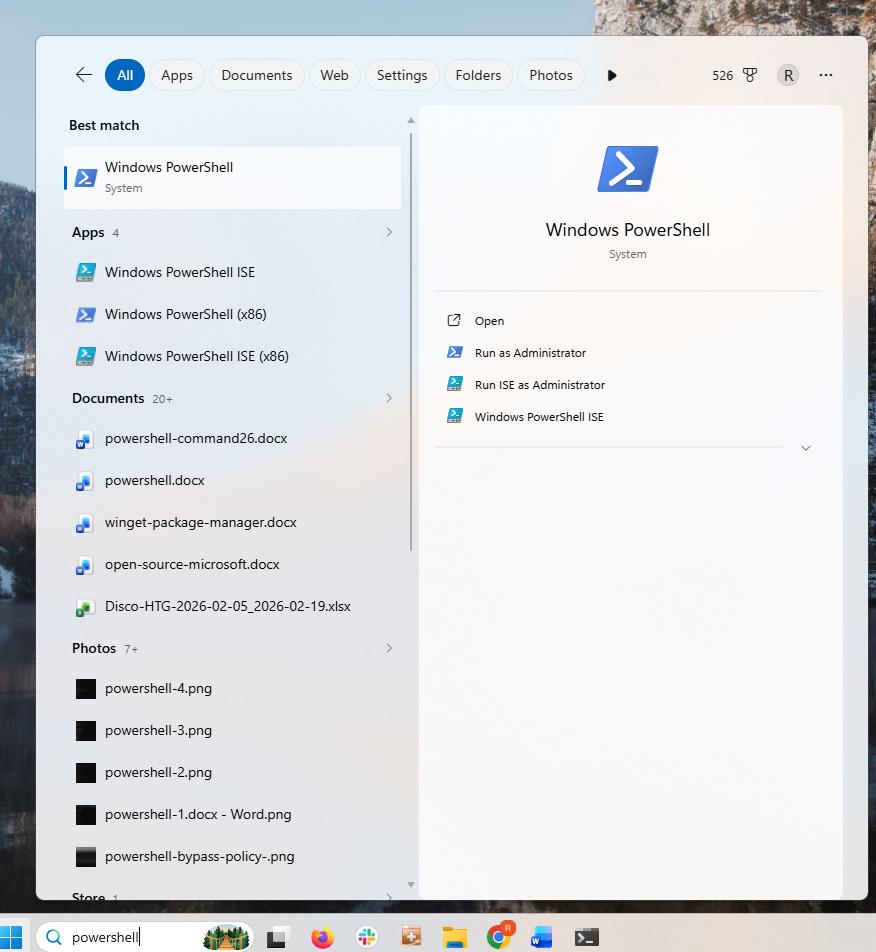Go back with the left arrow icon
This screenshot has height=952, width=876.
click(84, 75)
